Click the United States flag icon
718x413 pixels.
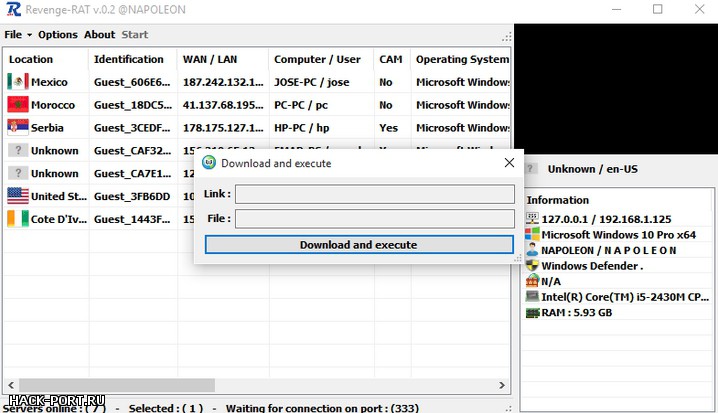(x=18, y=196)
